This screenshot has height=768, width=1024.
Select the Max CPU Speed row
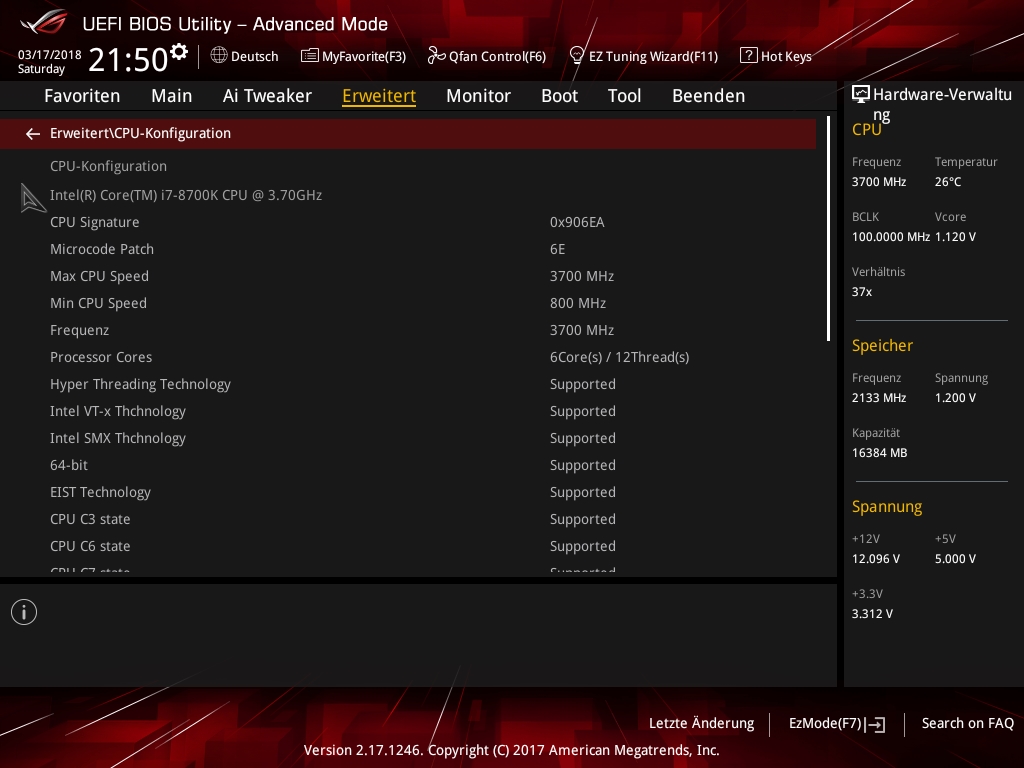[x=408, y=276]
